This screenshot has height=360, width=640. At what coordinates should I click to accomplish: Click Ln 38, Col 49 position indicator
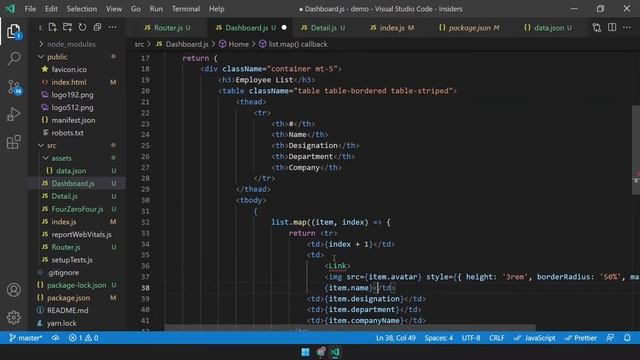pyautogui.click(x=396, y=338)
